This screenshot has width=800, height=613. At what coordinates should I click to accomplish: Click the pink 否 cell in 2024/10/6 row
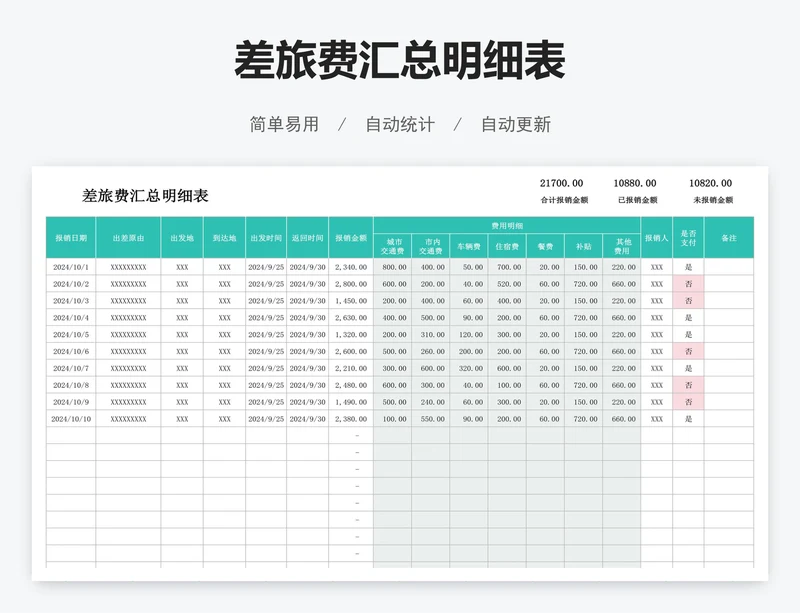click(x=688, y=351)
